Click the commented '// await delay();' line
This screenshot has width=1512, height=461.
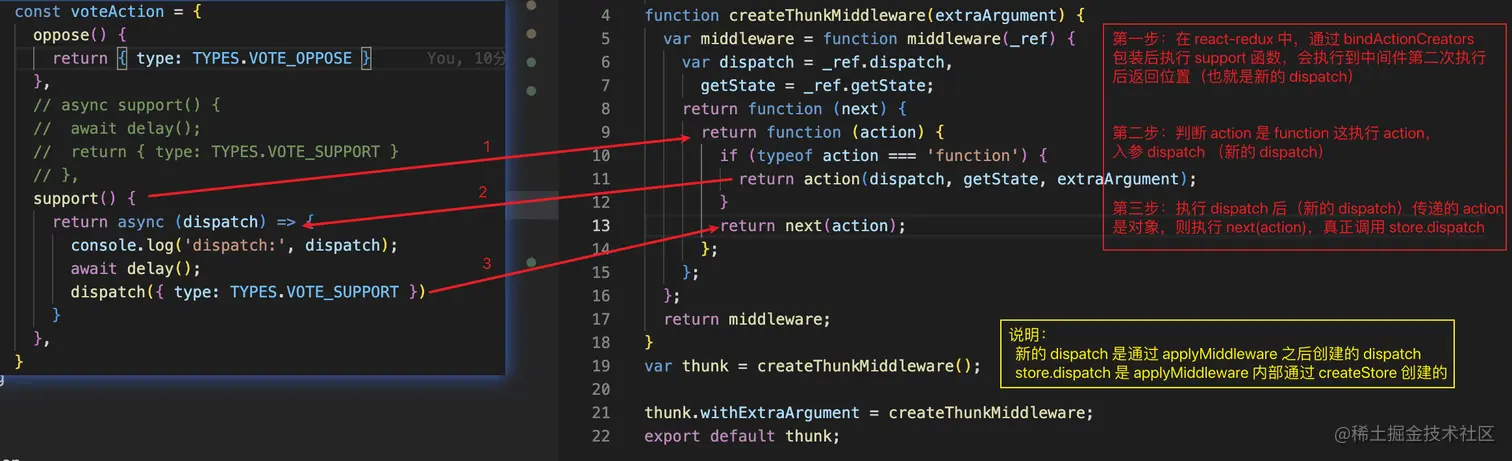click(117, 128)
